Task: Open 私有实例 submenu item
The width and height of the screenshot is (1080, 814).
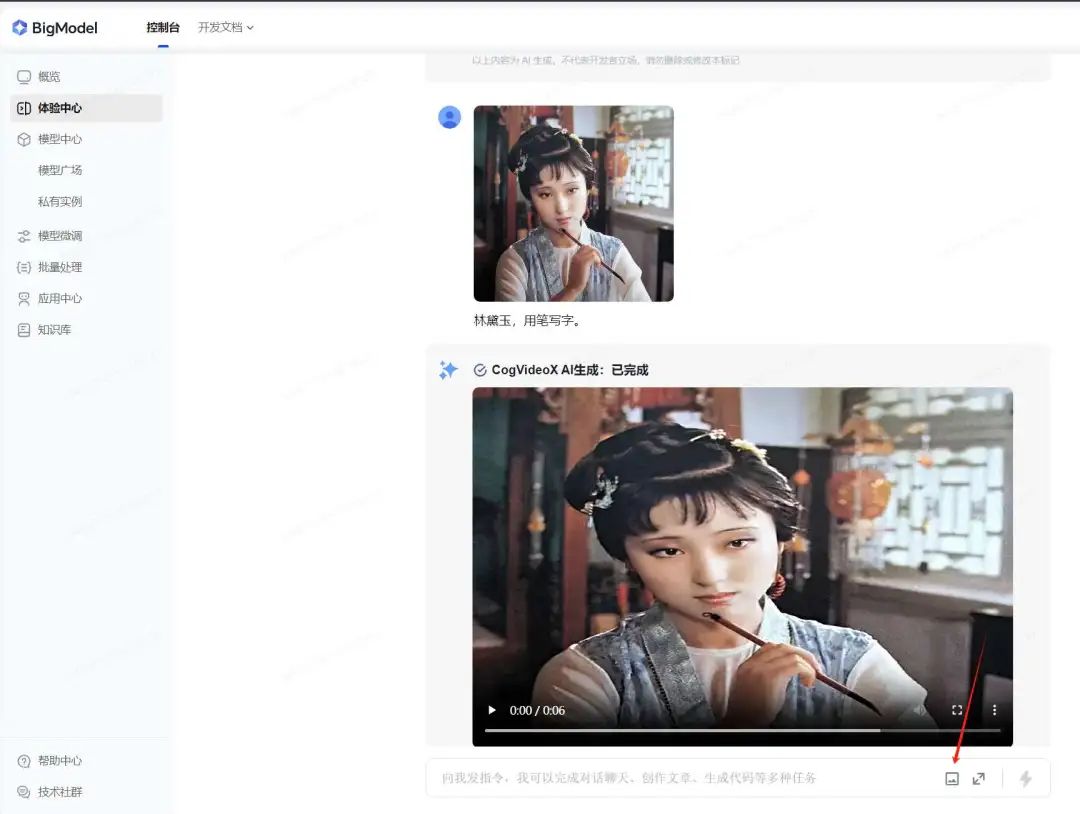Action: (60, 202)
